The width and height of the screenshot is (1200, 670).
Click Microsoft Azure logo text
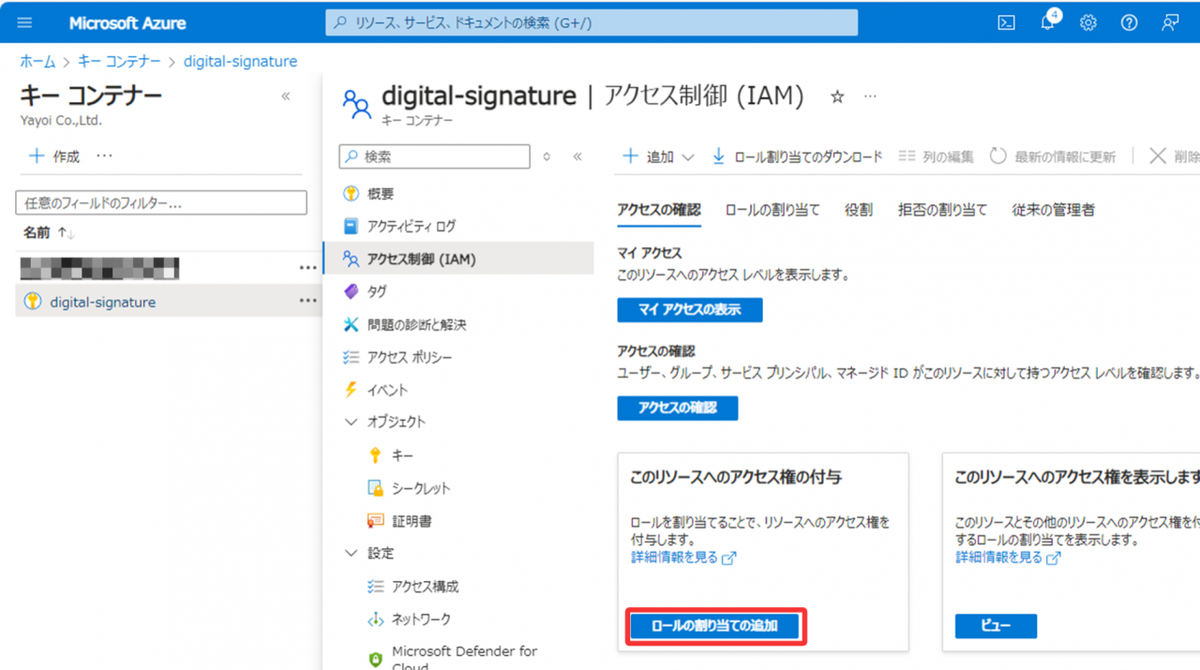click(127, 22)
